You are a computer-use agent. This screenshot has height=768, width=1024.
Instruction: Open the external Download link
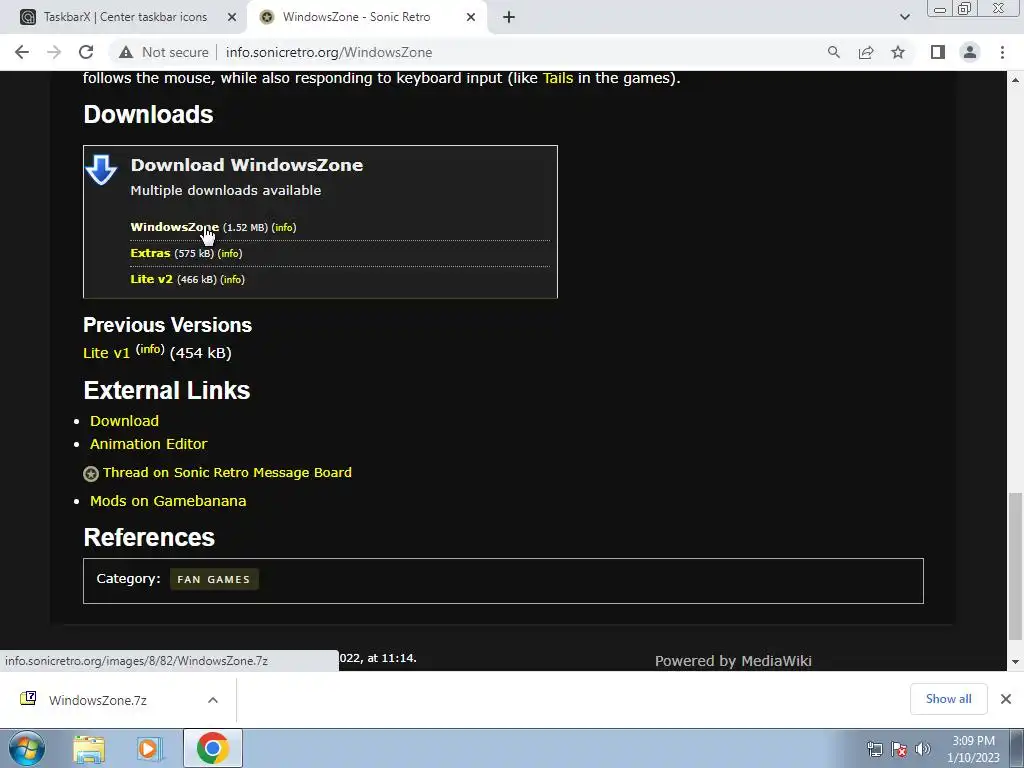124,421
